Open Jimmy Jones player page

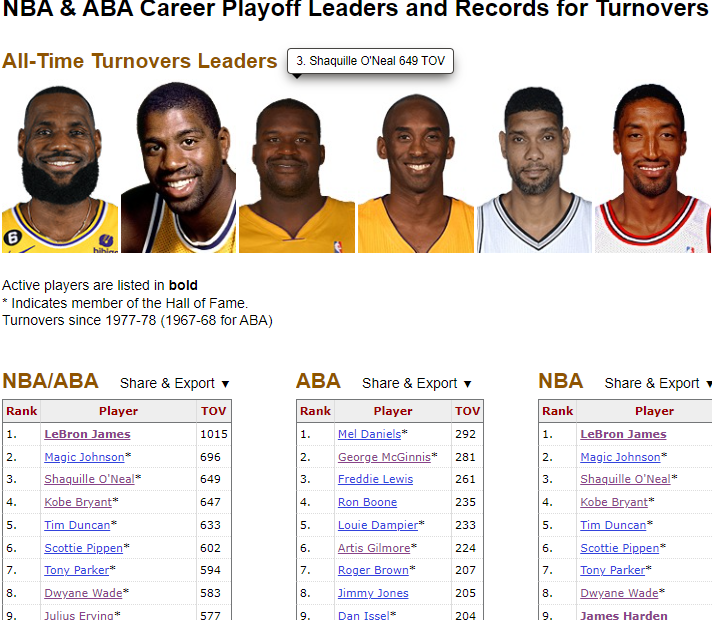(x=373, y=593)
